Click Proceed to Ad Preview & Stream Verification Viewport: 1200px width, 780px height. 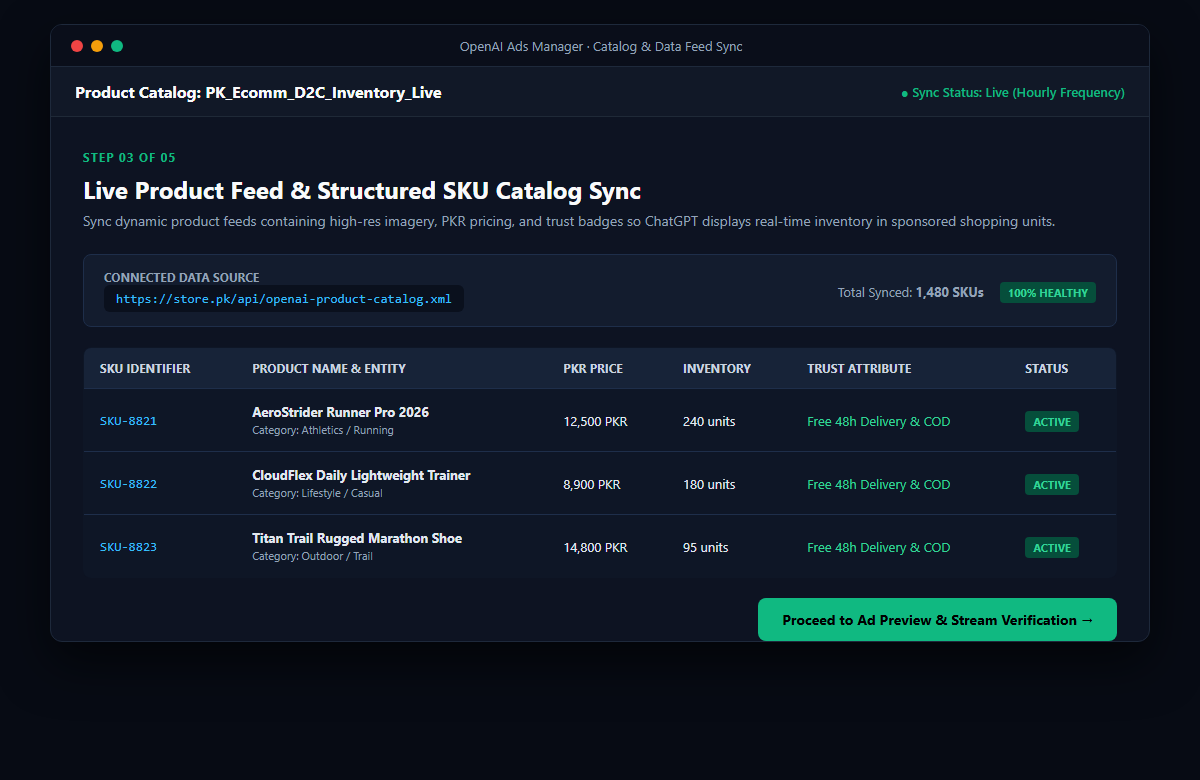pyautogui.click(x=937, y=620)
